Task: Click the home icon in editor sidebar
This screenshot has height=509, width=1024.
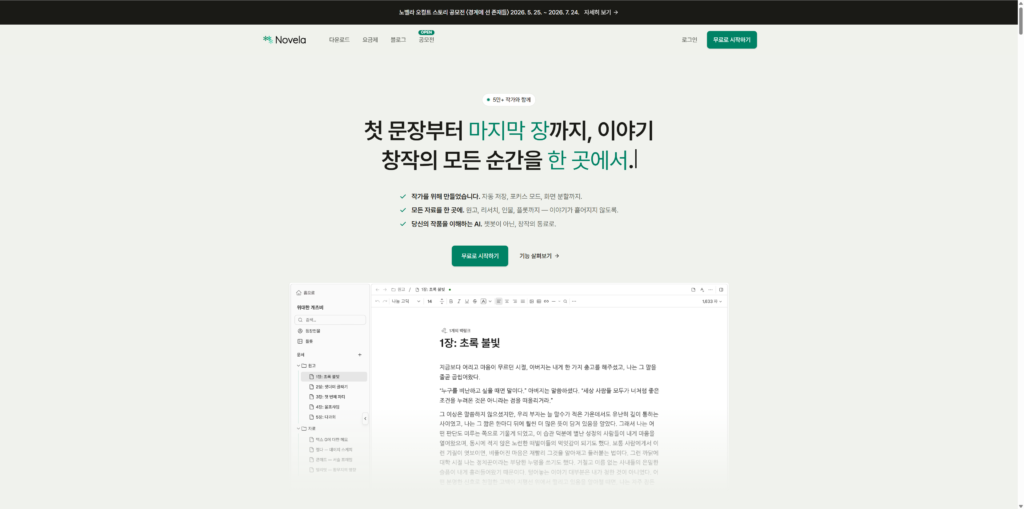Action: [x=298, y=293]
